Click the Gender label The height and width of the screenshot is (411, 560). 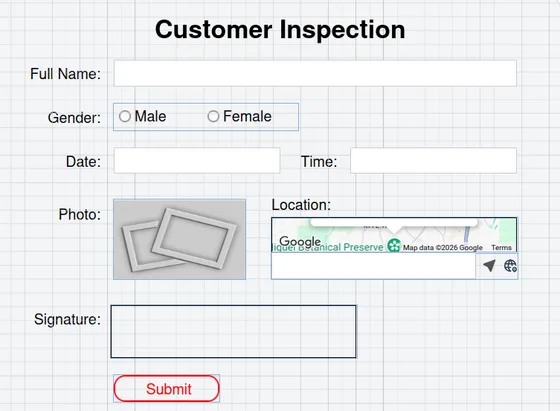click(74, 118)
